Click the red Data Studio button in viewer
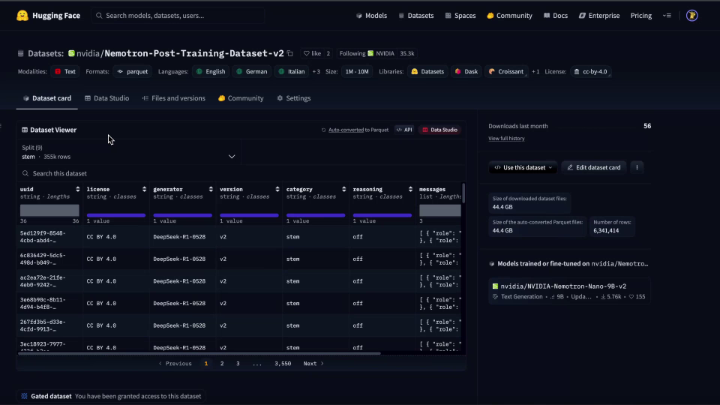This screenshot has width=720, height=405. tap(440, 130)
